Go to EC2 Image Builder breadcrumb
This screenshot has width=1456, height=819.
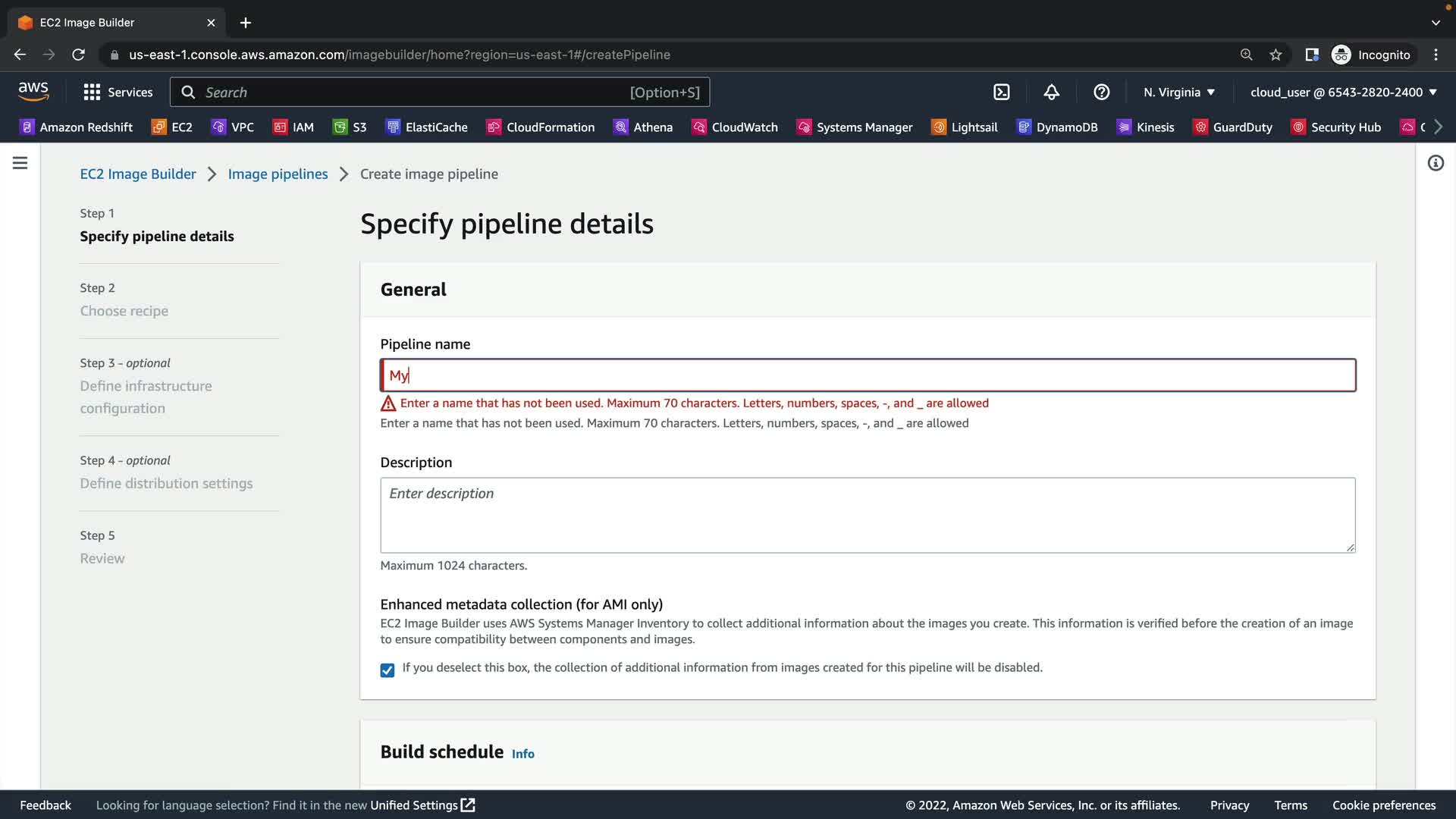[138, 174]
